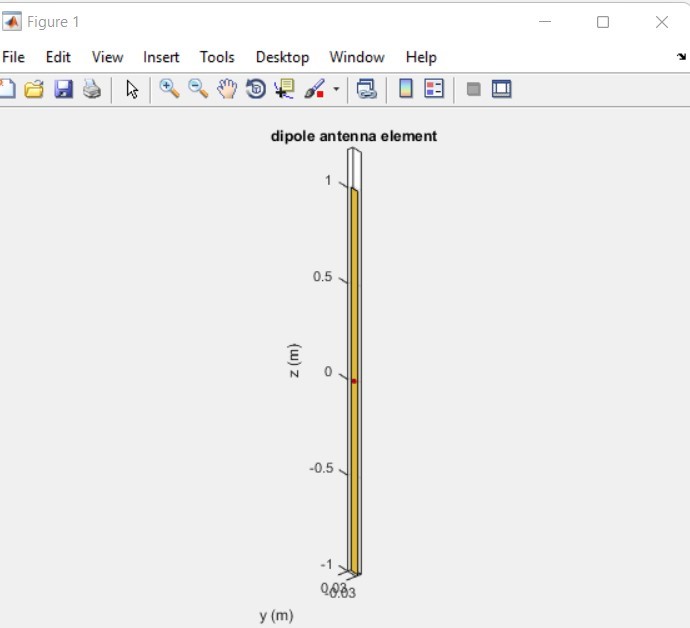Select the Brush data tool
690x628 pixels.
tap(314, 89)
